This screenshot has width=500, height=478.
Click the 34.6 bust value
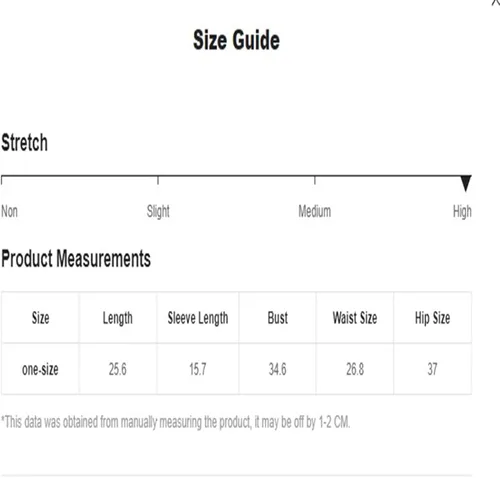click(278, 369)
